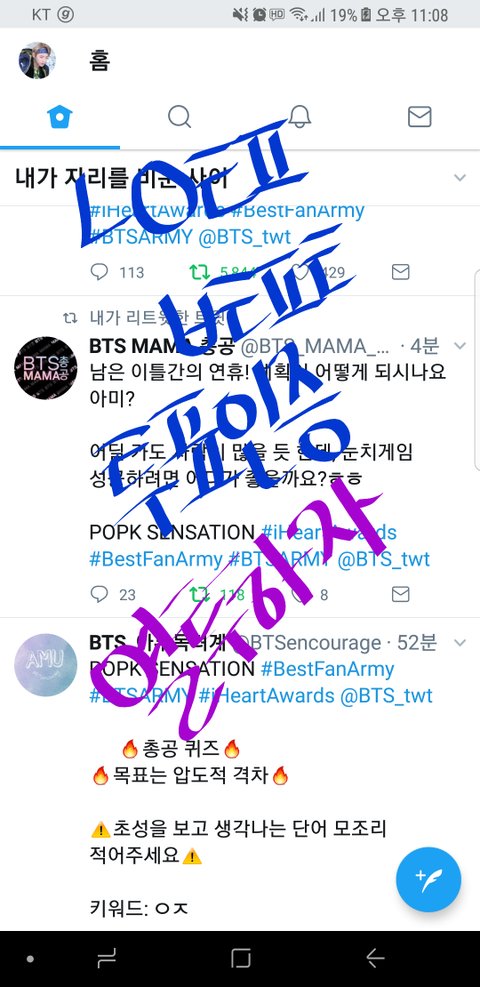Open BTS MAMA account avatar
The width and height of the screenshot is (480, 987).
coord(45,368)
